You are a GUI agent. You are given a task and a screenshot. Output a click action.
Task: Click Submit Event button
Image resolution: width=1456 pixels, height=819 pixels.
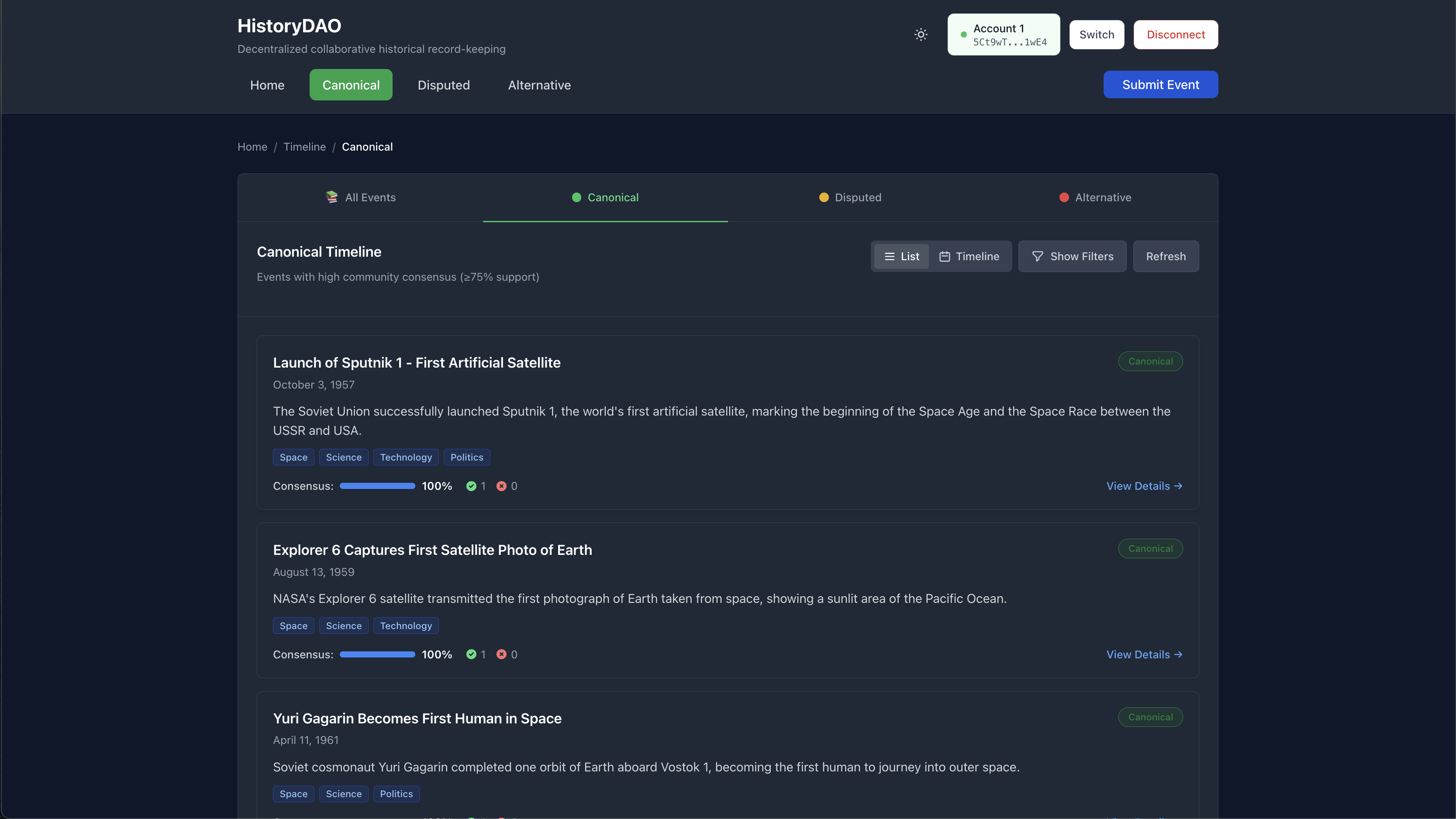click(1160, 84)
